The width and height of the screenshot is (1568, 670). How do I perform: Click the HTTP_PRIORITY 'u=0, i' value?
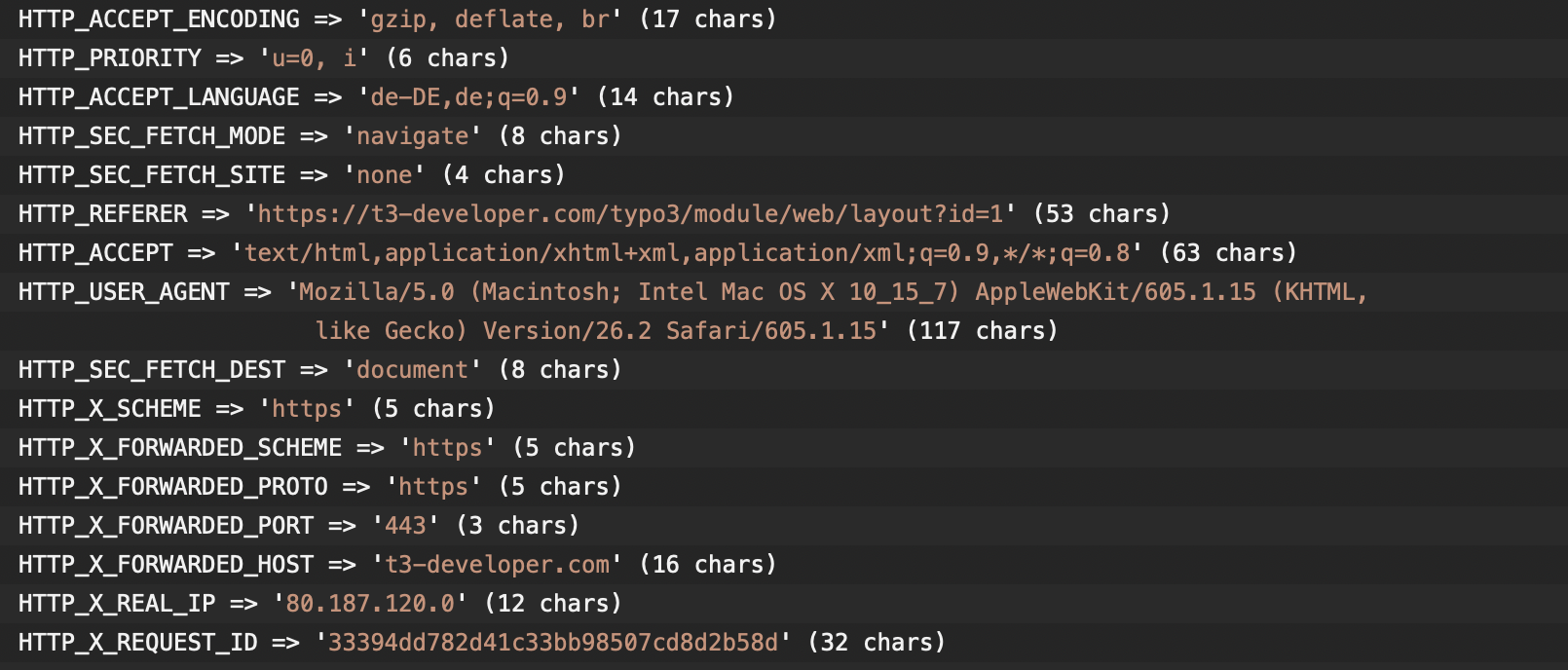point(314,58)
